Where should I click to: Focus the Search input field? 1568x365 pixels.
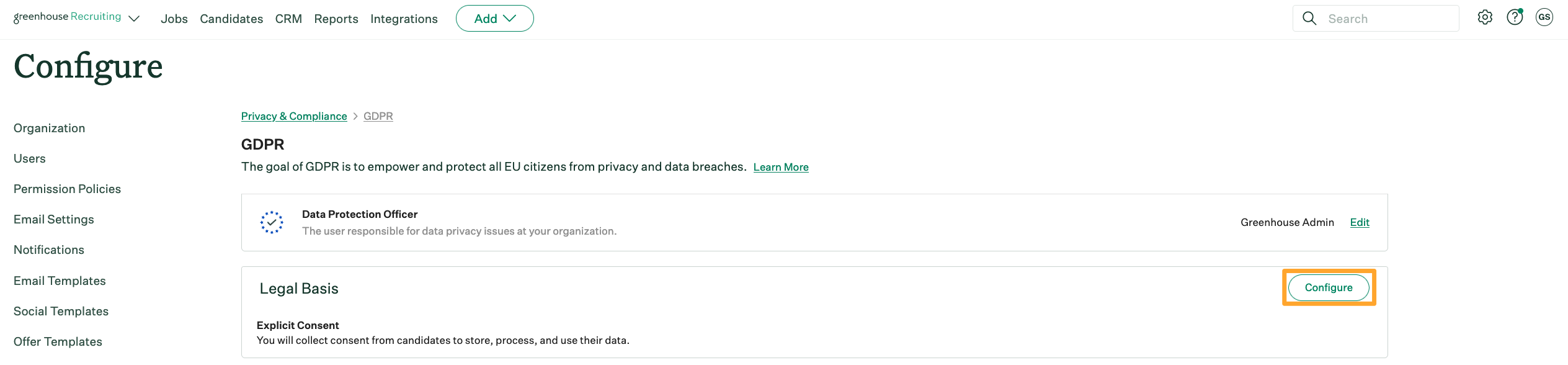(x=1376, y=19)
